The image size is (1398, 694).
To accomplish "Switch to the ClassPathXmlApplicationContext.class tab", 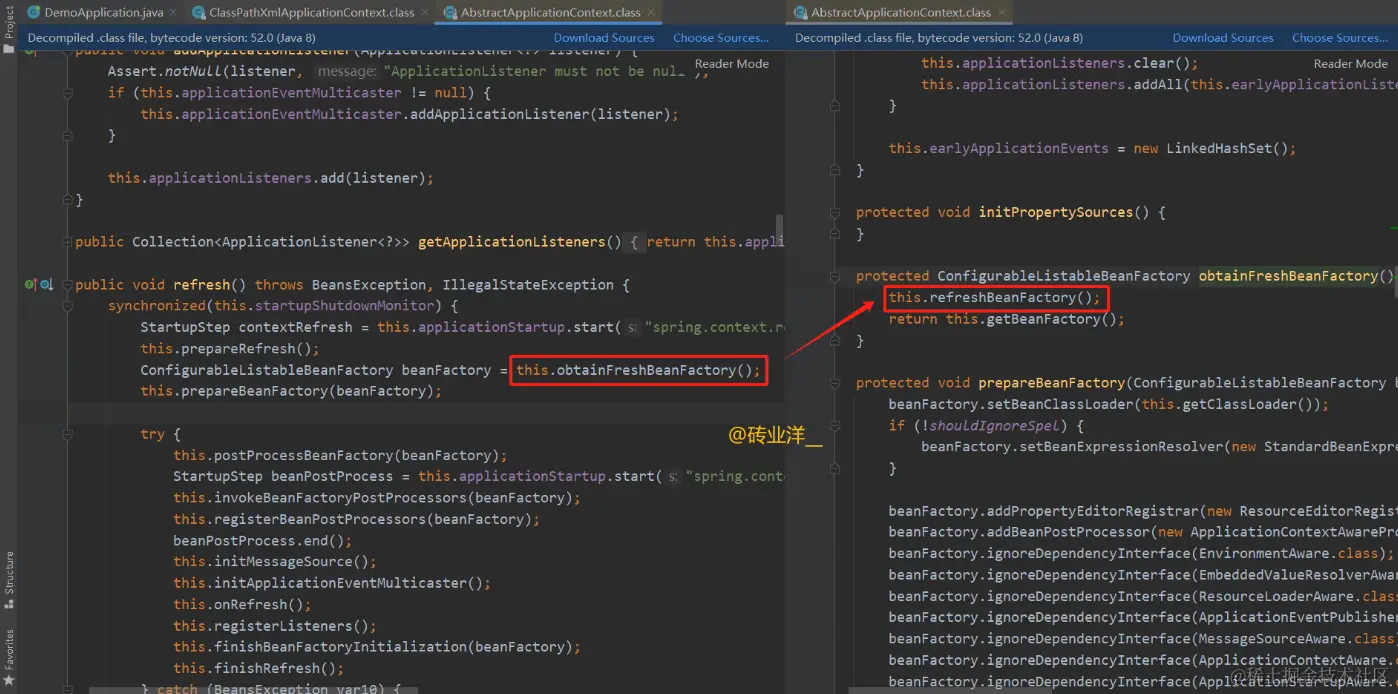I will click(312, 13).
